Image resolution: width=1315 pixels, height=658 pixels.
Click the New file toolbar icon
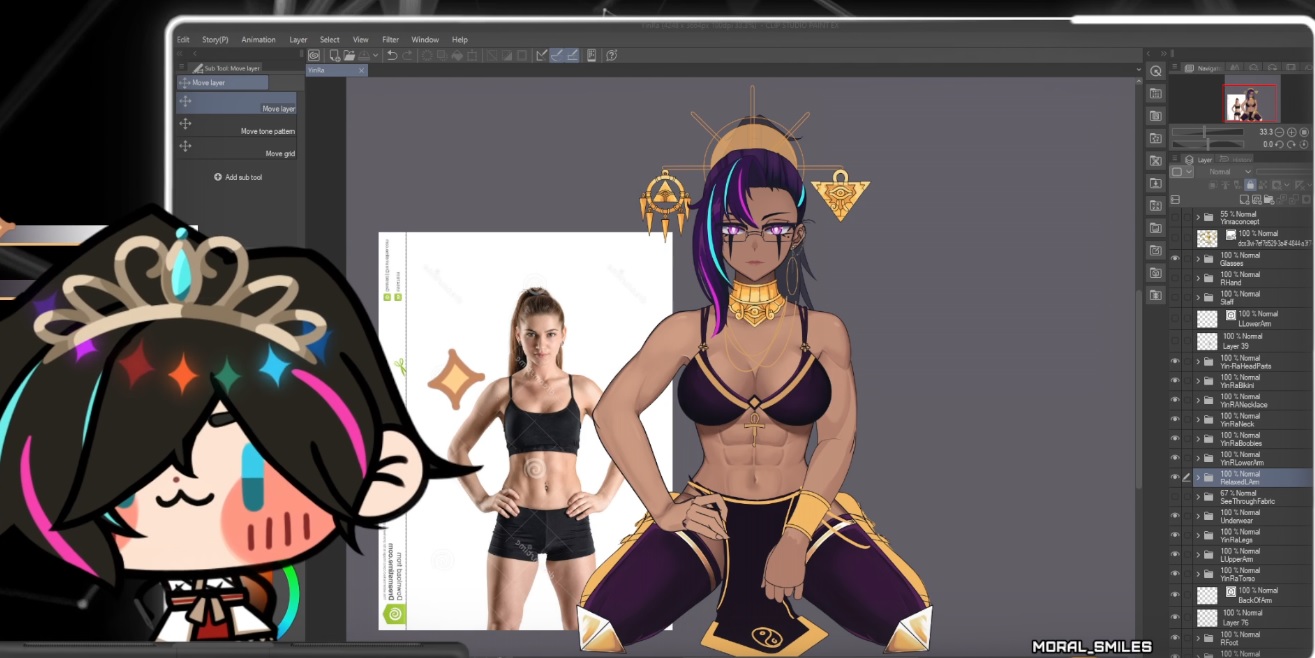pyautogui.click(x=335, y=55)
